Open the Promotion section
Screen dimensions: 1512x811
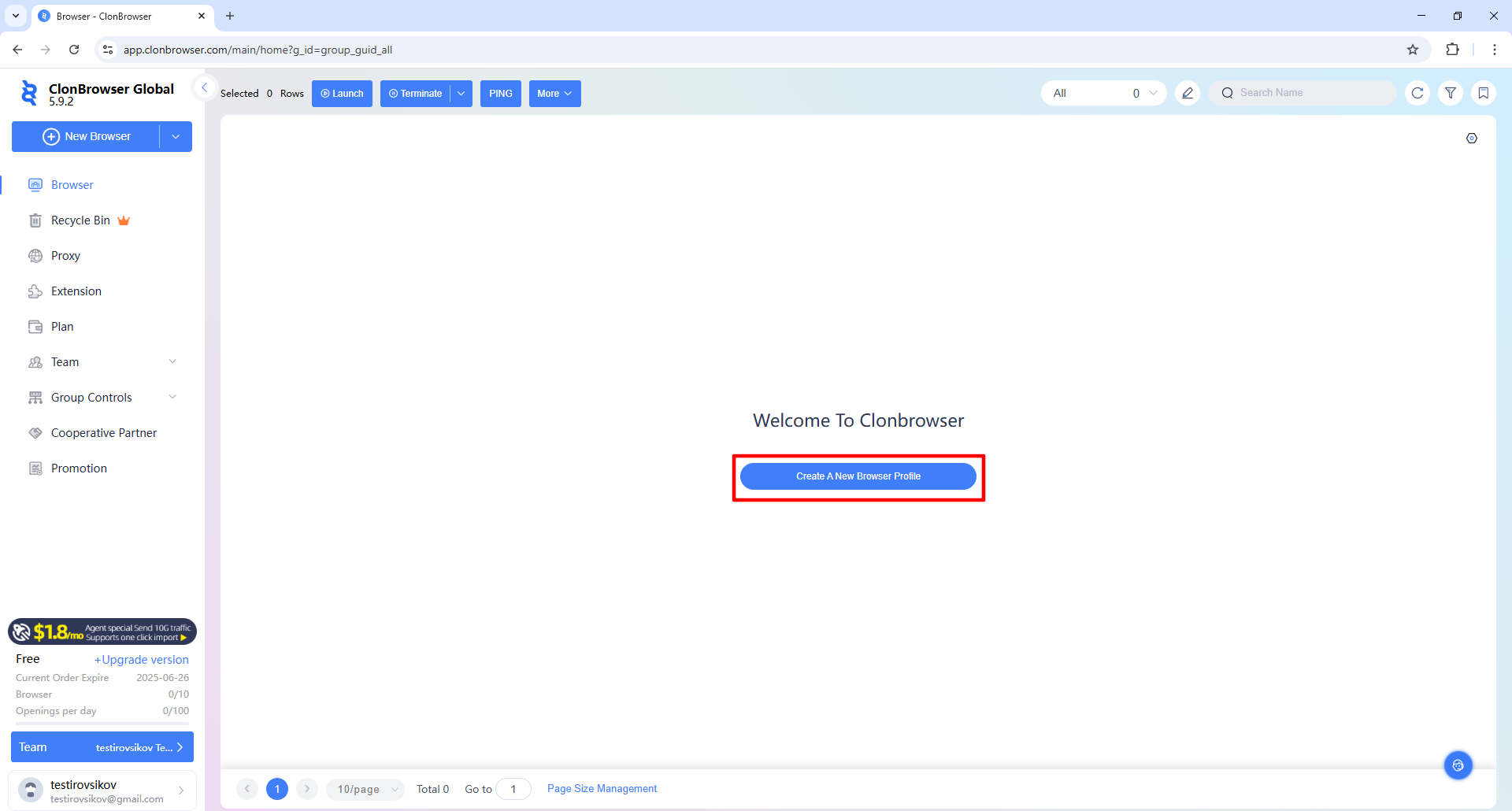pyautogui.click(x=78, y=468)
